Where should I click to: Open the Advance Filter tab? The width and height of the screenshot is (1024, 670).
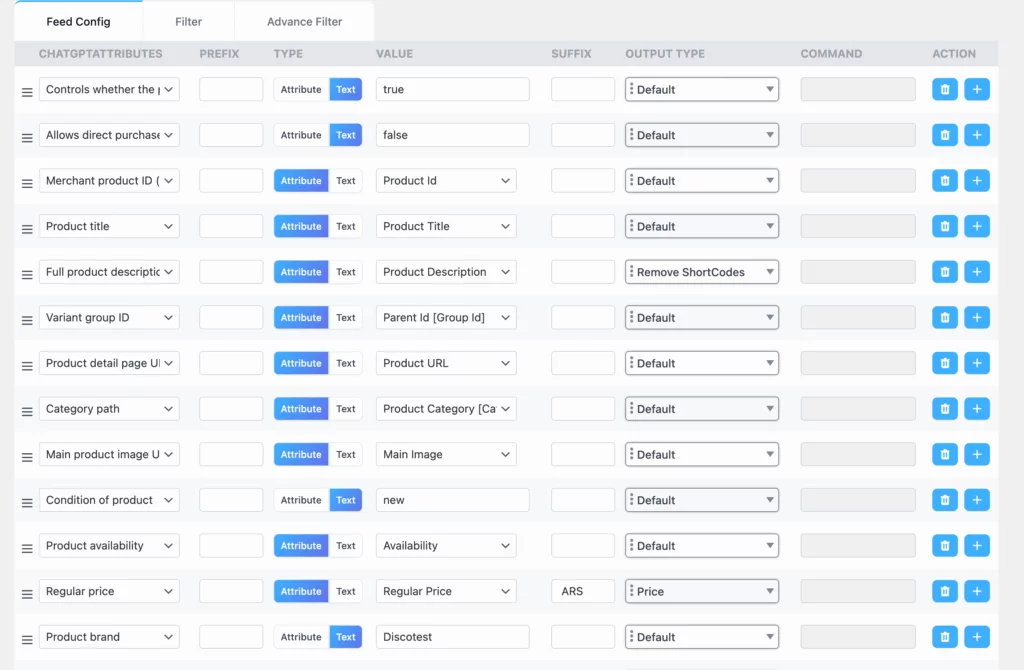coord(304,21)
